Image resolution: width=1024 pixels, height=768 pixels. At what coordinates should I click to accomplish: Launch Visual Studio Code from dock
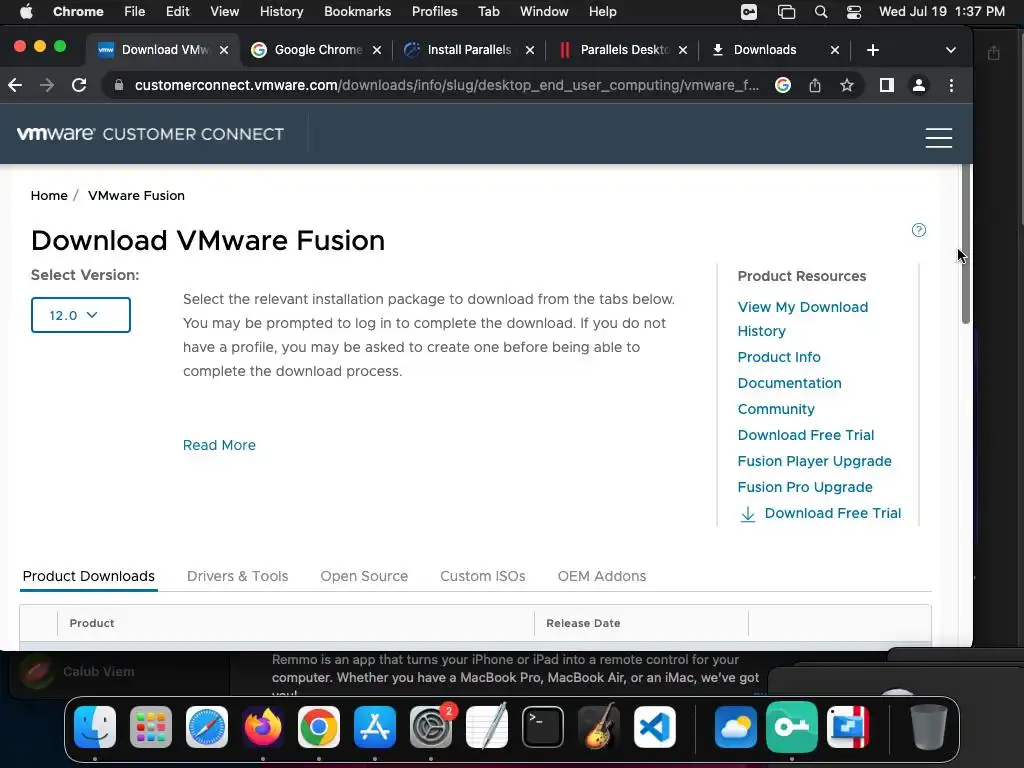pos(655,727)
